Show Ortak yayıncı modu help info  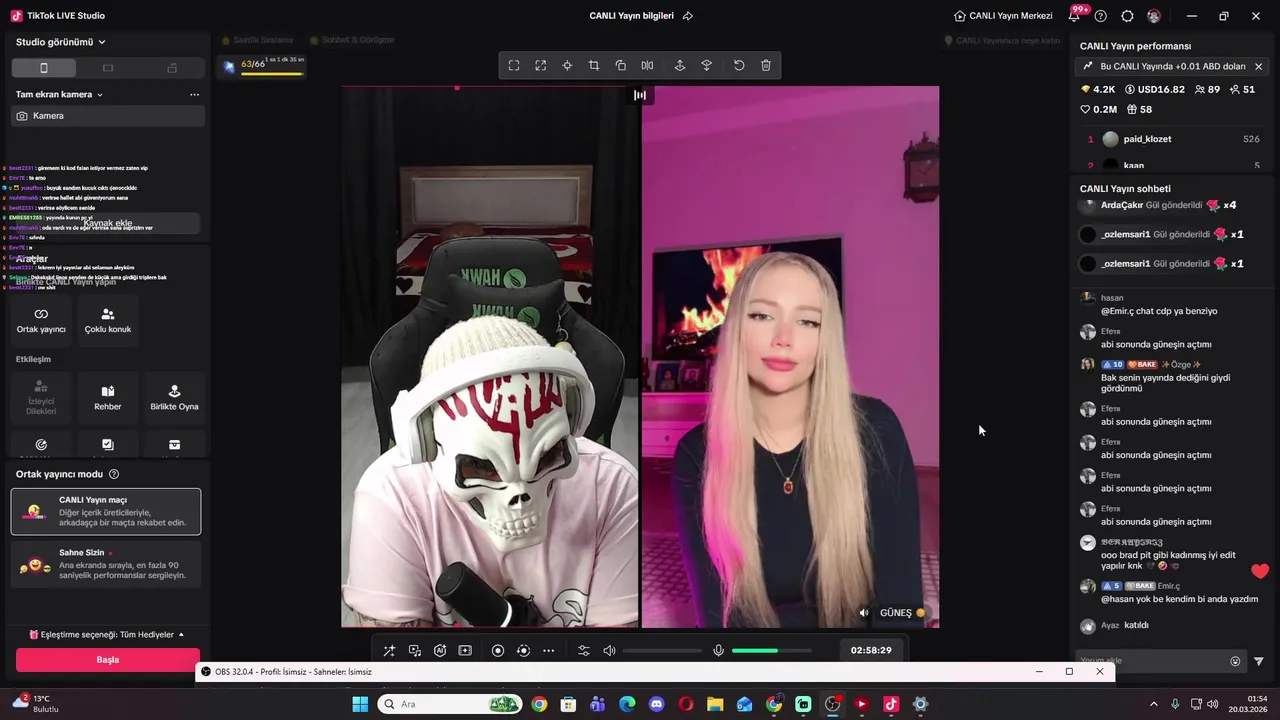[114, 474]
